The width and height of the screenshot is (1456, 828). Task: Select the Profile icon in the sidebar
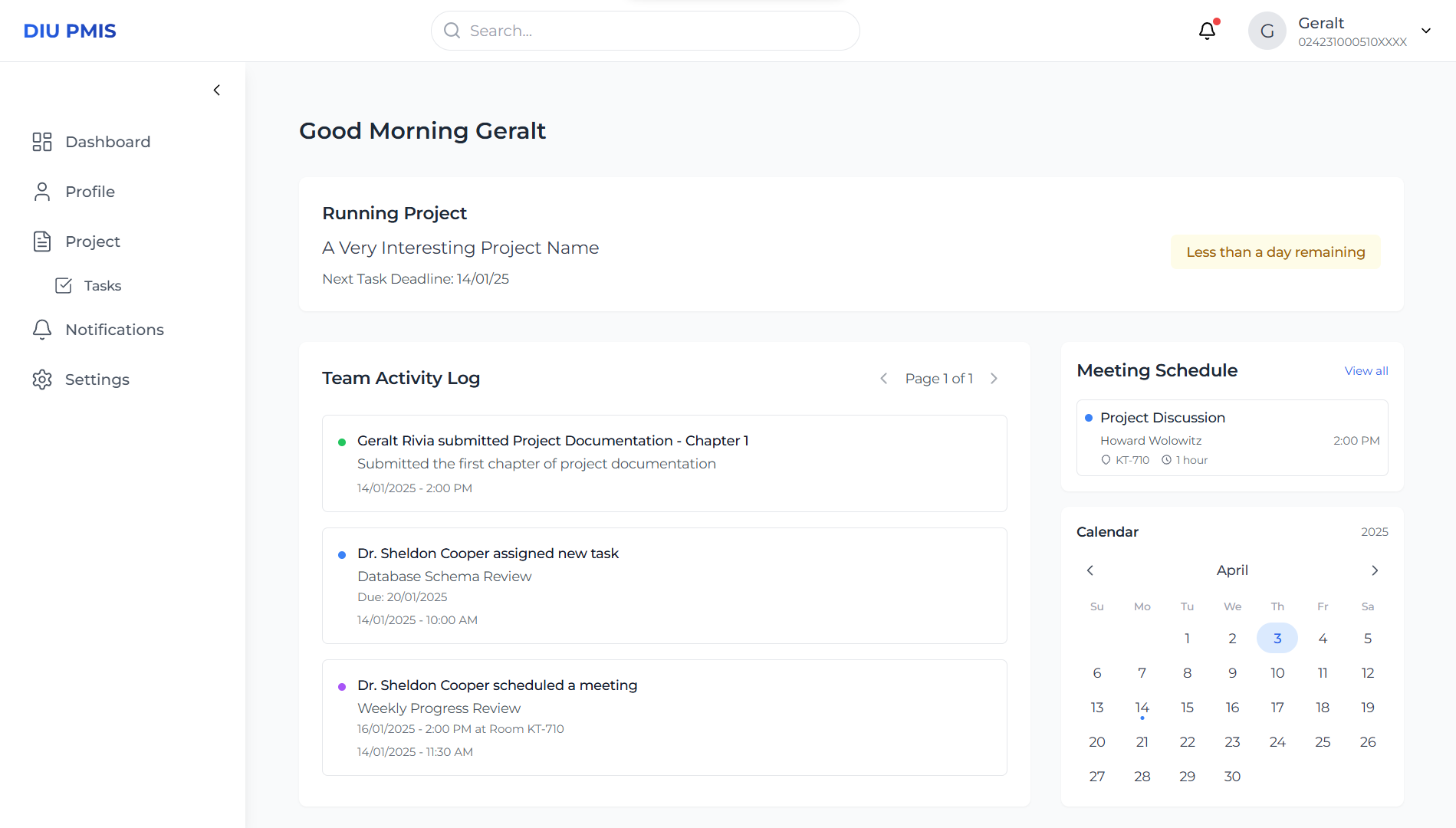point(42,191)
